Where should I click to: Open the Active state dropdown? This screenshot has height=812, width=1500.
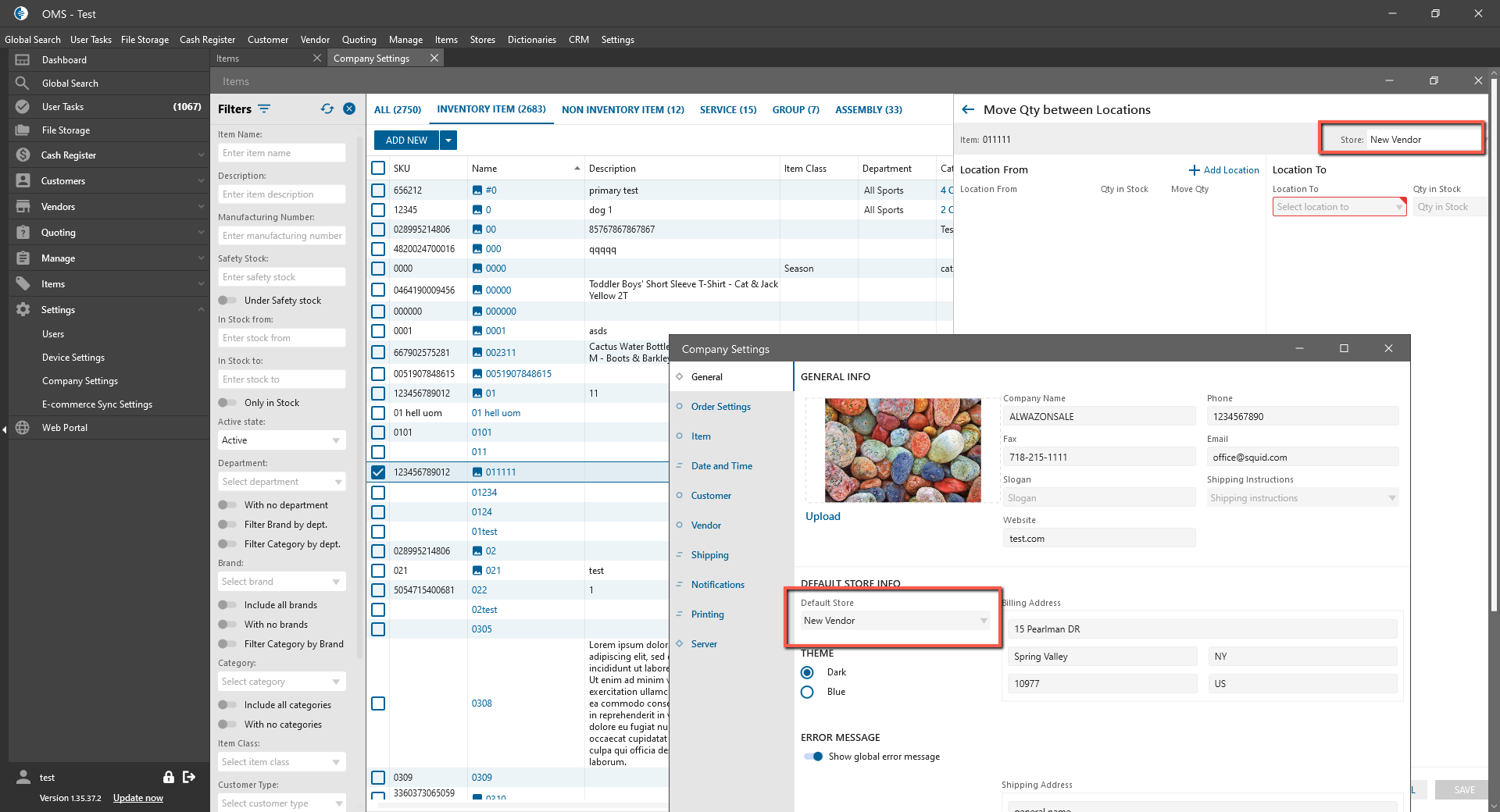coord(282,440)
